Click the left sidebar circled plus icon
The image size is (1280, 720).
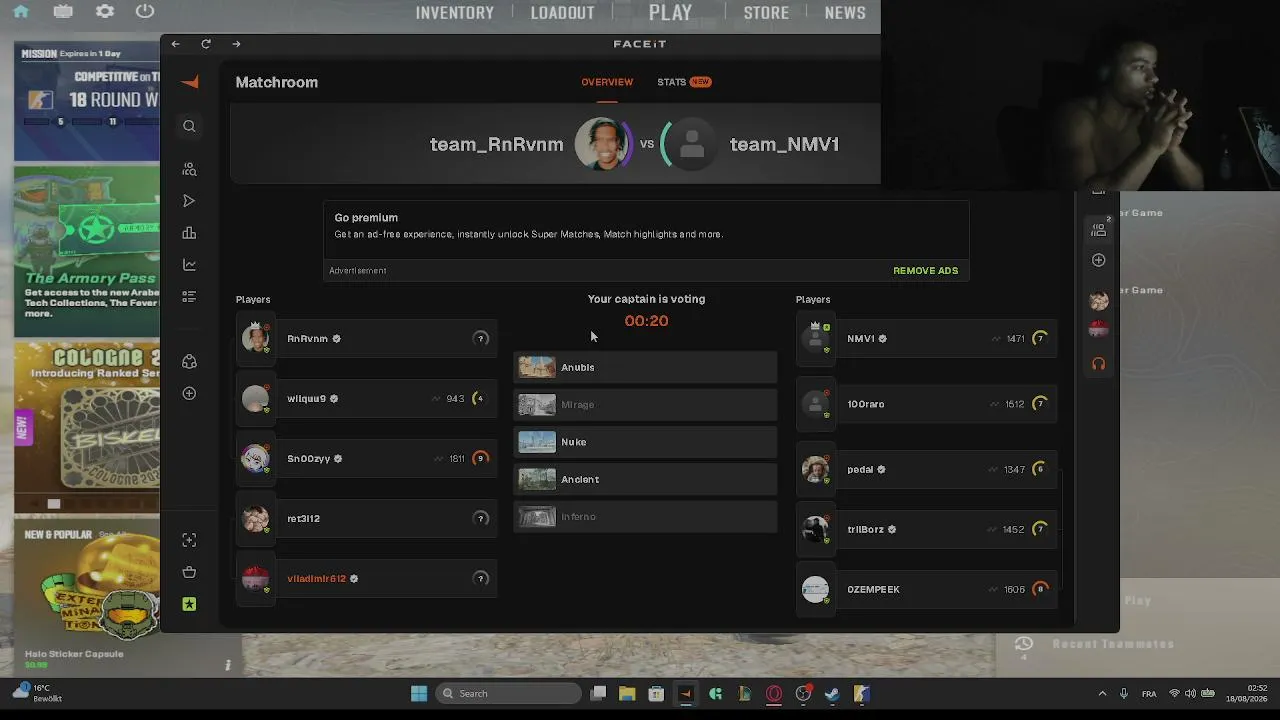click(189, 393)
